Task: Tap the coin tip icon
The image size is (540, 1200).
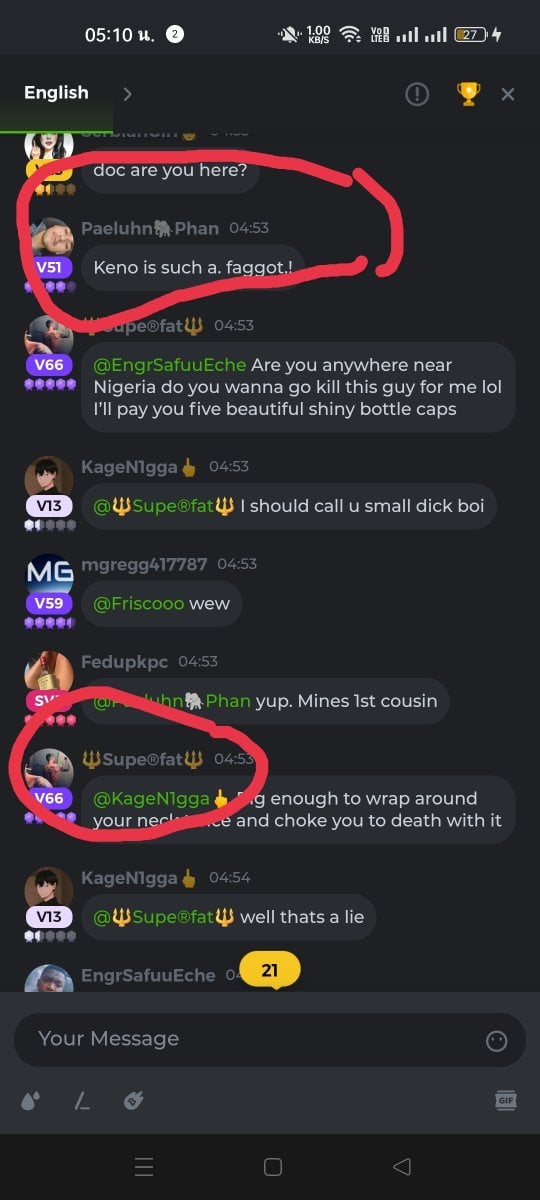Action: pos(133,1101)
